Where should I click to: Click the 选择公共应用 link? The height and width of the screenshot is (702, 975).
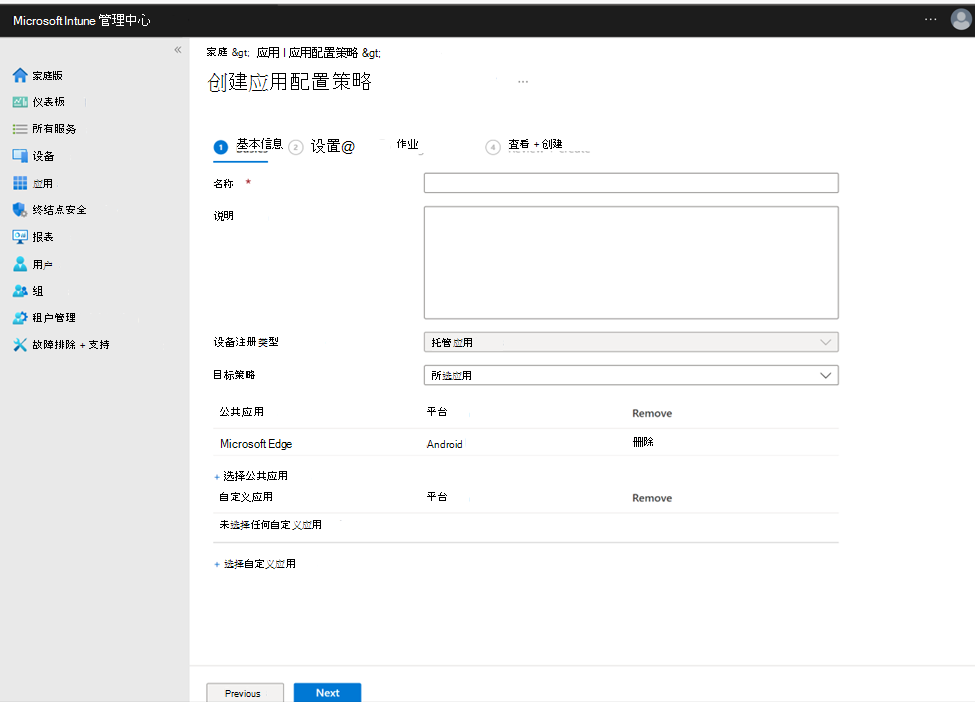[x=255, y=476]
